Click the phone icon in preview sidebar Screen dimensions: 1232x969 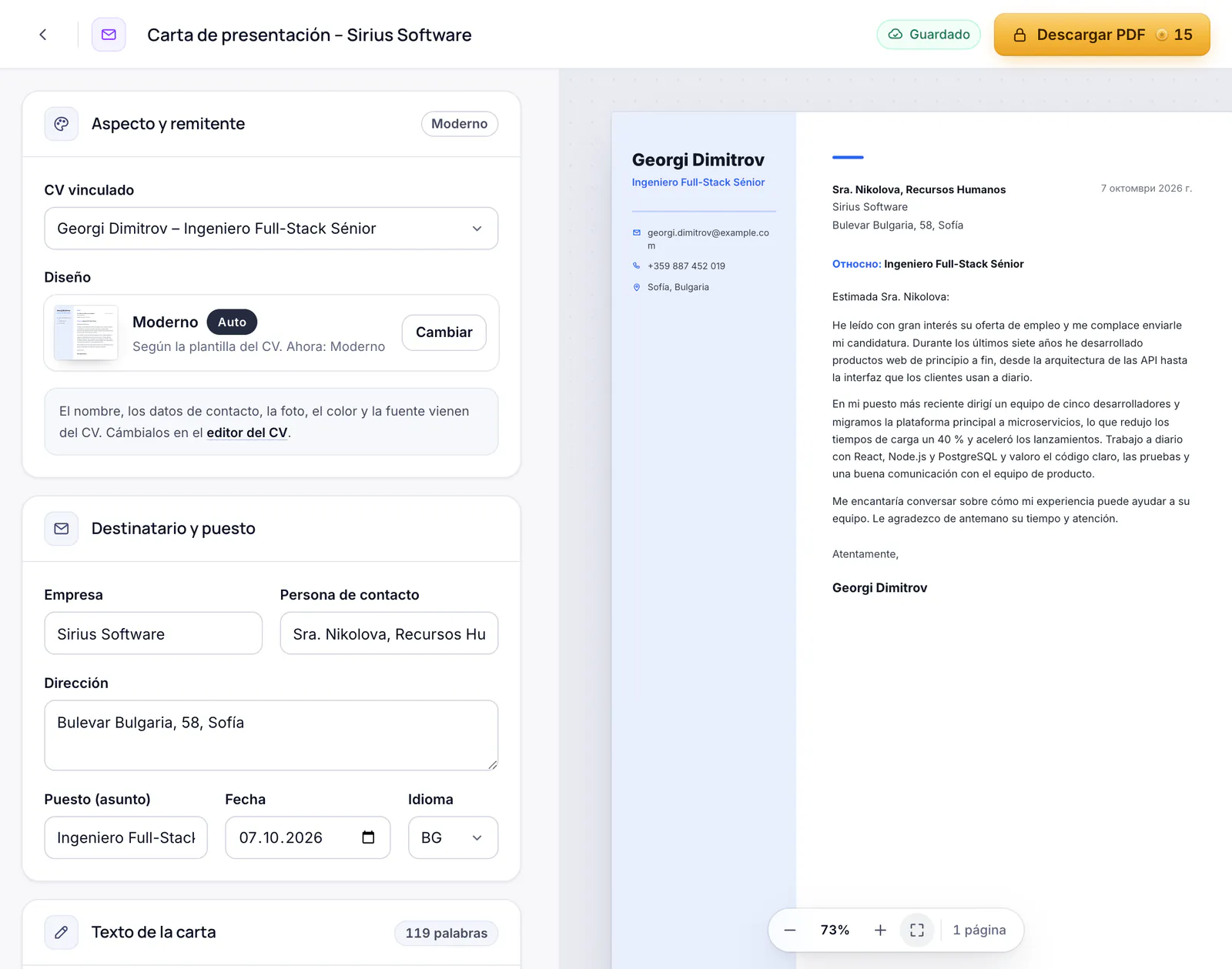point(637,266)
